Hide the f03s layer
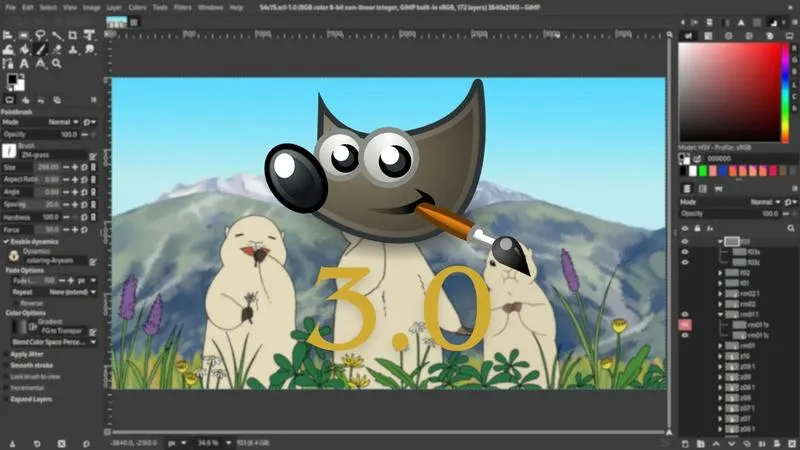Screen dimensions: 800x450 685,252
